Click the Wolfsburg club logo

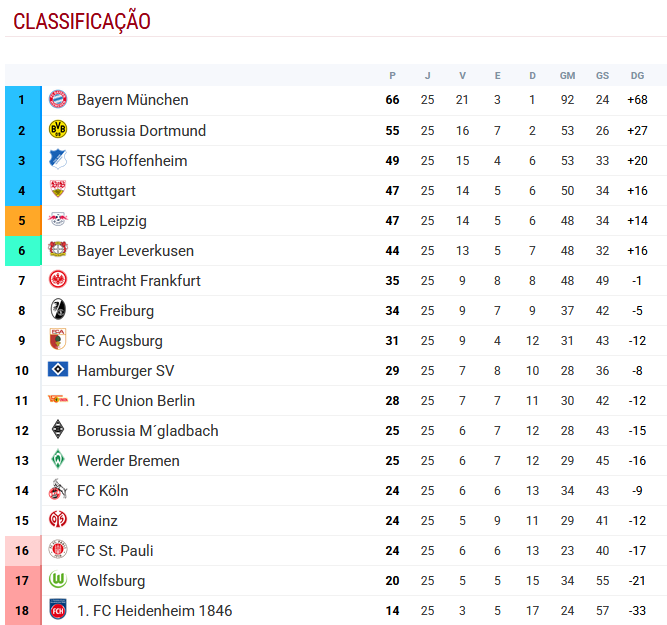click(x=58, y=580)
